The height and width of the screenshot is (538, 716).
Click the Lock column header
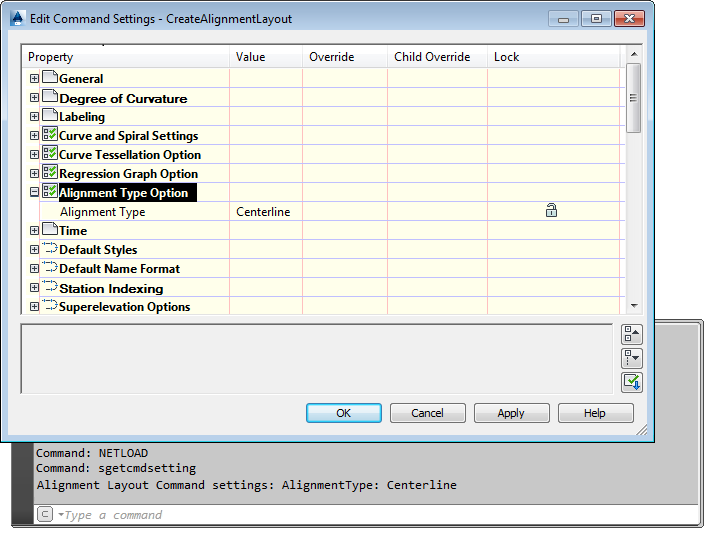pos(553,57)
